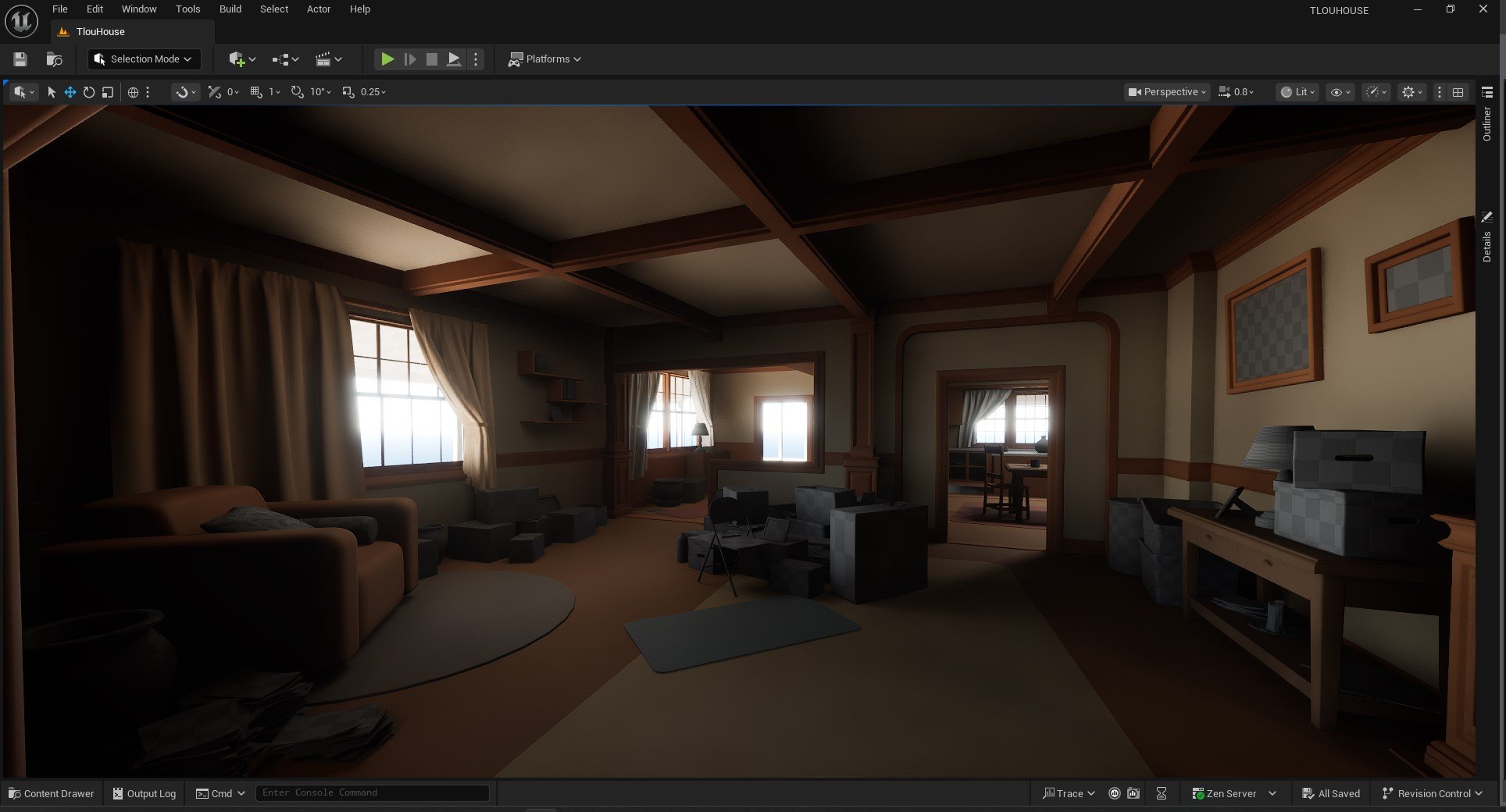1506x812 pixels.
Task: Click the All Saved status button
Action: point(1331,793)
